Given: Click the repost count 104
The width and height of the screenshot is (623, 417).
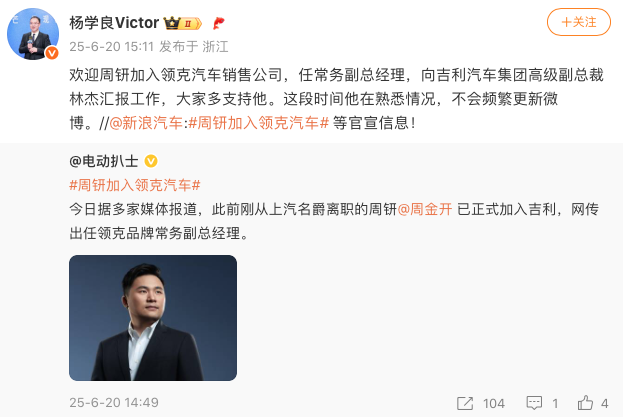Looking at the screenshot, I should [x=494, y=403].
